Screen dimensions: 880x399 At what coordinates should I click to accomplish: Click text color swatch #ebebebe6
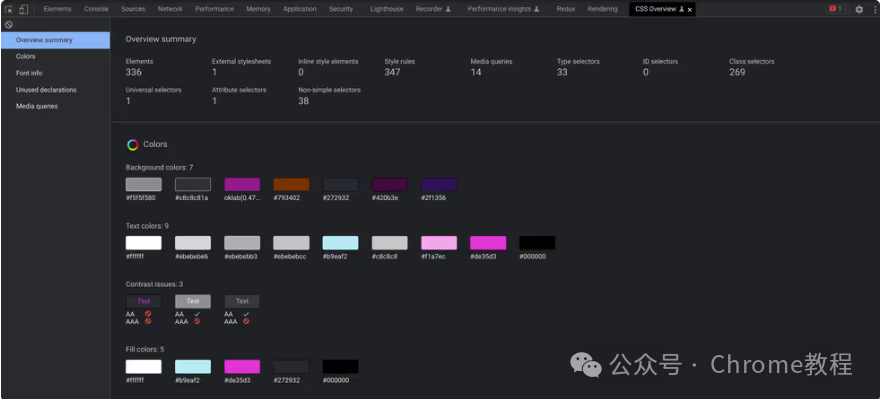[193, 243]
